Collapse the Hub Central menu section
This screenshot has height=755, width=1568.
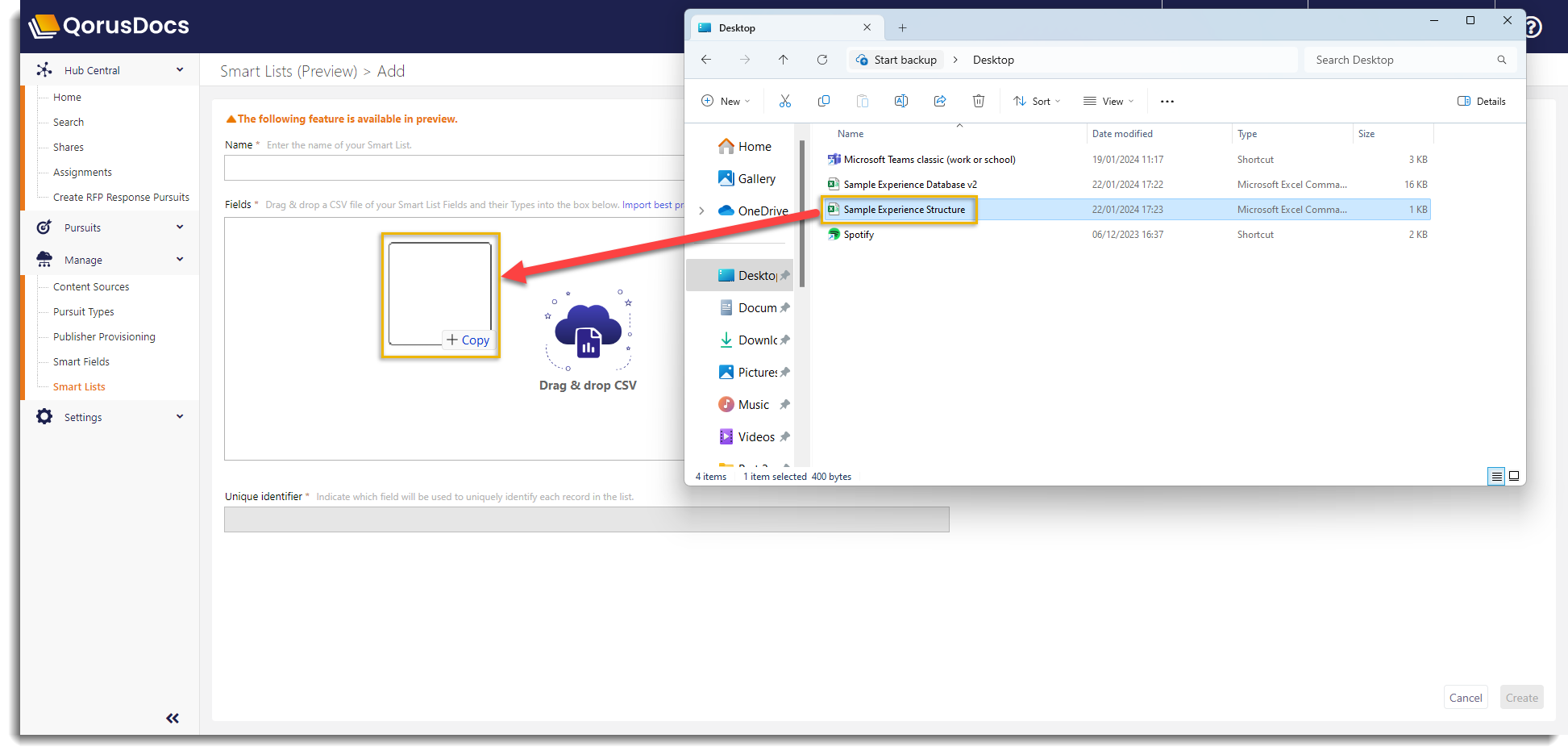[180, 70]
